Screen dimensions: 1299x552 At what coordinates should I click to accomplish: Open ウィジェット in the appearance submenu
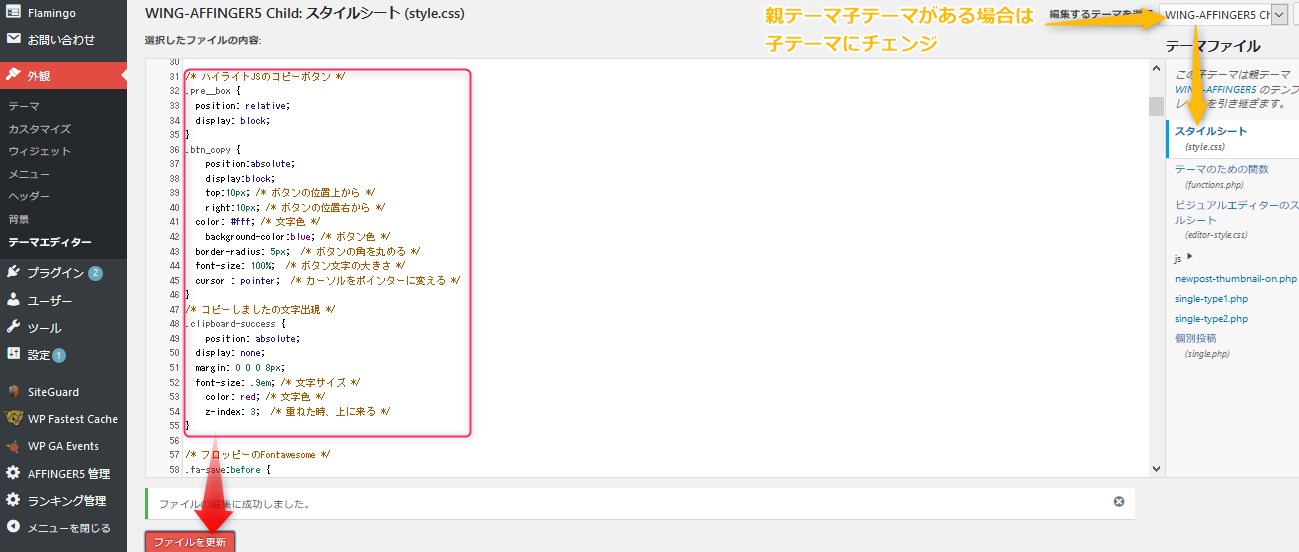[x=39, y=151]
